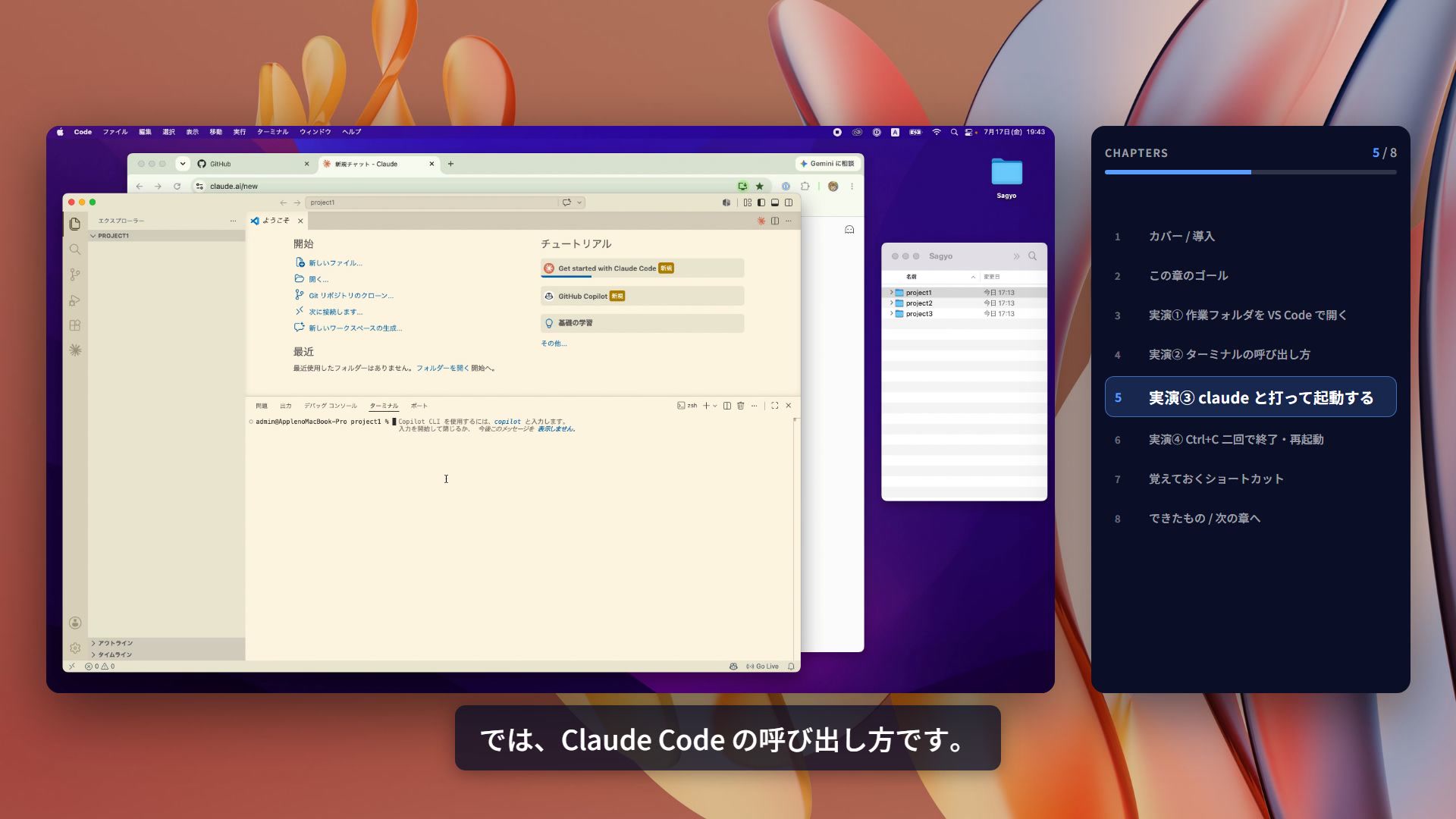This screenshot has width=1456, height=819.
Task: Click the notifications bell in the status bar
Action: (791, 667)
